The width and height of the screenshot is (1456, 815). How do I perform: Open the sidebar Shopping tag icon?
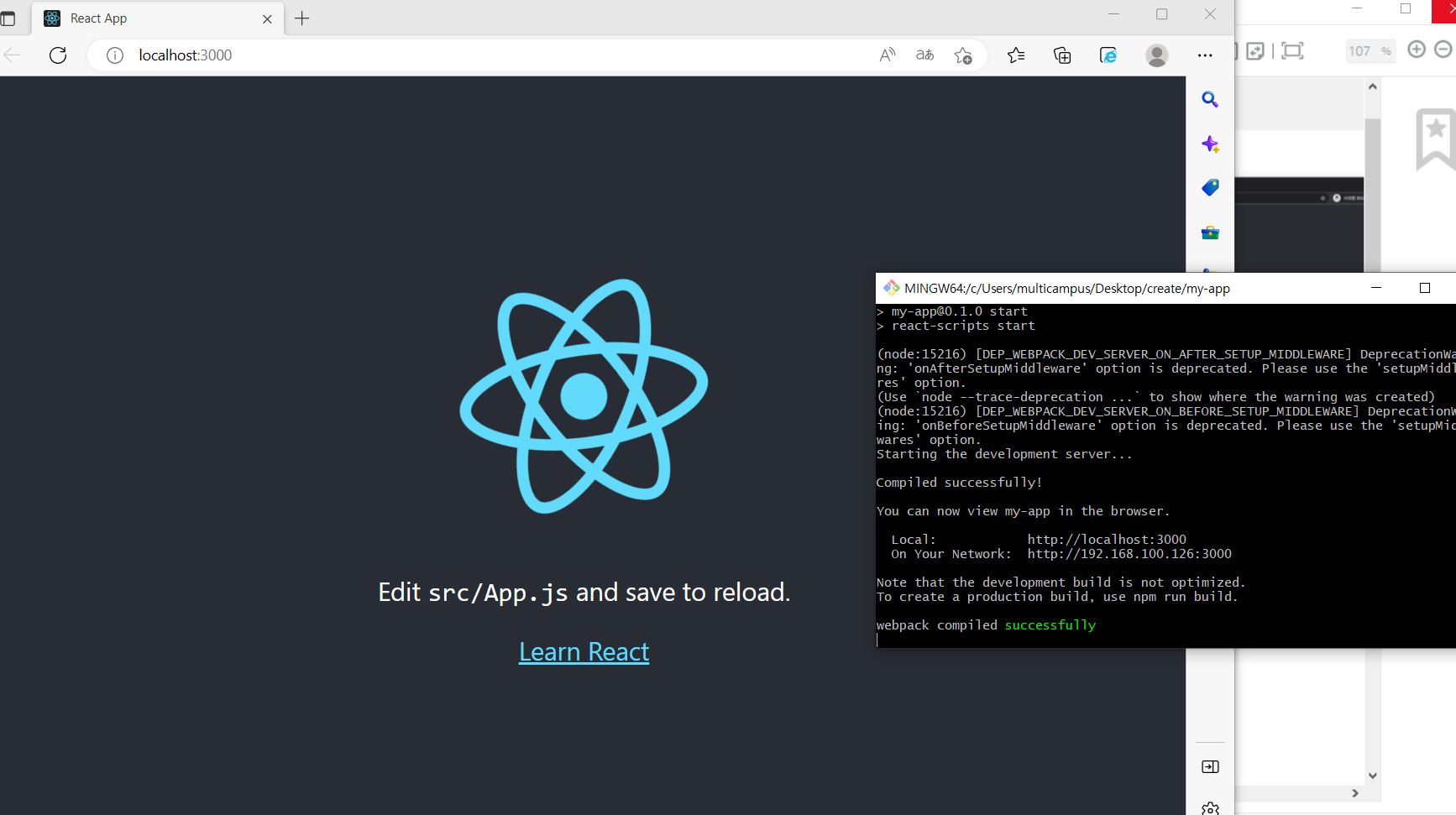click(1210, 188)
